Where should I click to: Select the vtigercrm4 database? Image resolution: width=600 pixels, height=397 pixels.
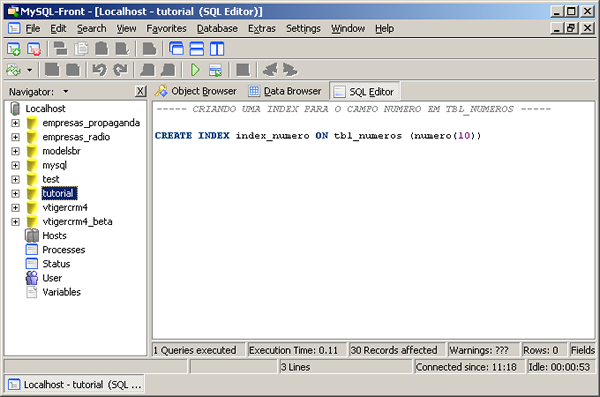[x=65, y=207]
